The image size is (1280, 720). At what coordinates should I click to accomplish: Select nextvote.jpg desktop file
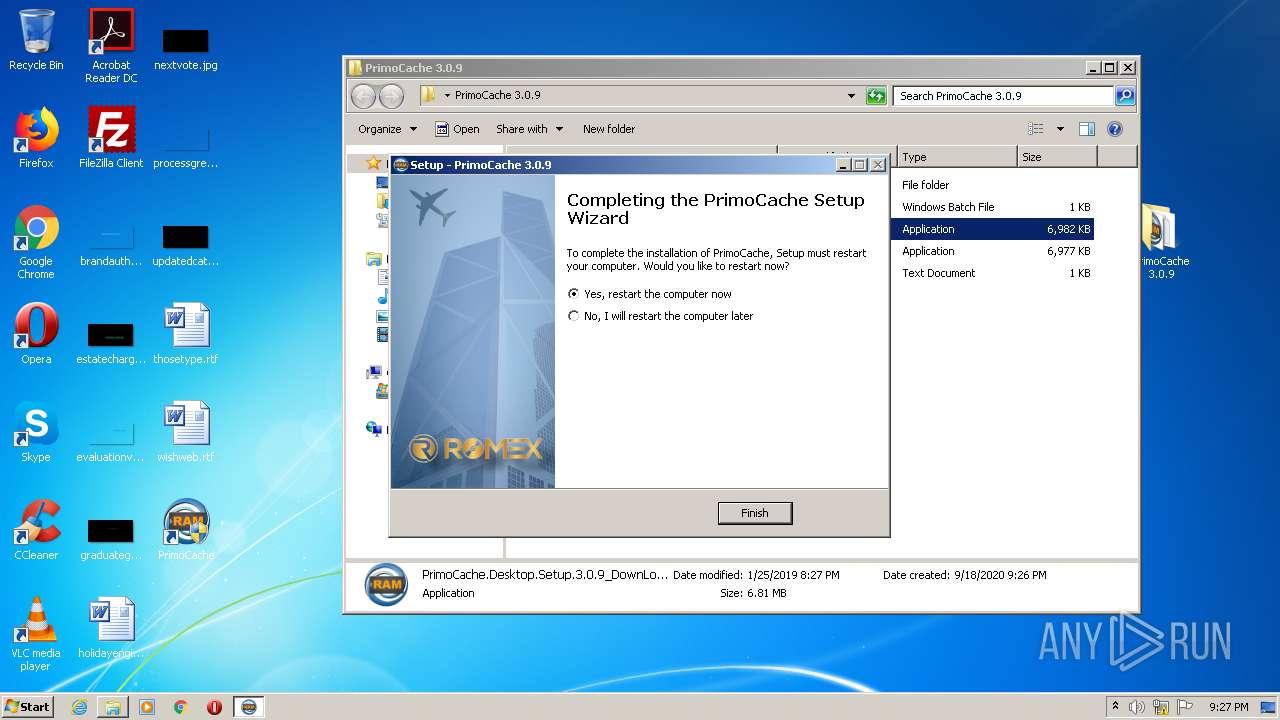(186, 48)
